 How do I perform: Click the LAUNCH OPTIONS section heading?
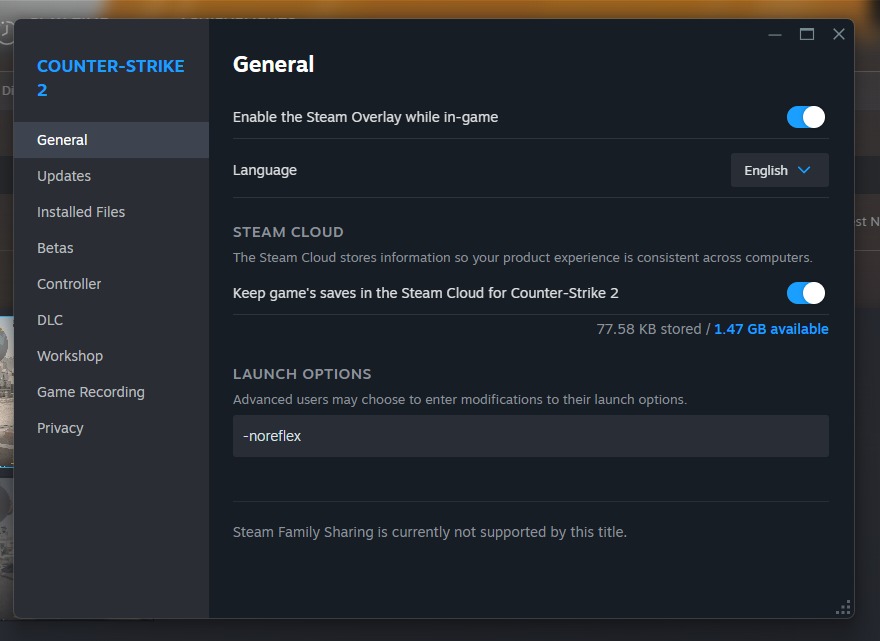click(x=302, y=374)
